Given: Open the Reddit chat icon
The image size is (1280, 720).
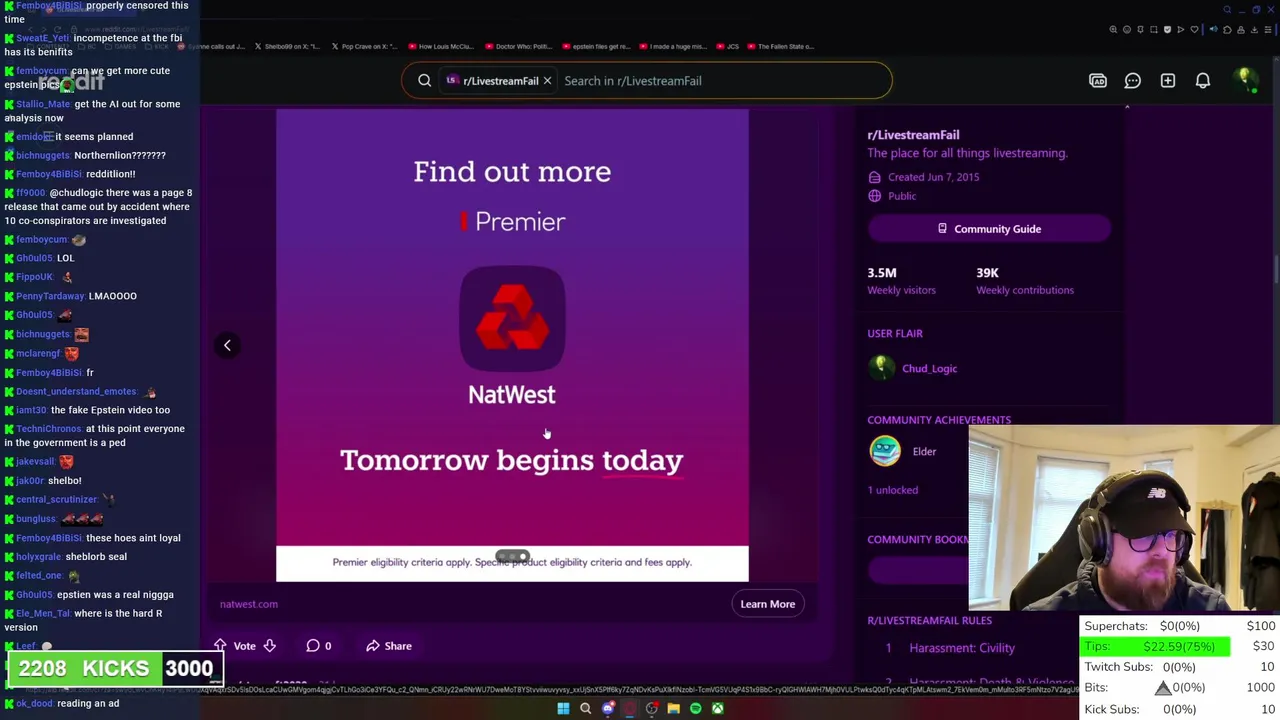Looking at the screenshot, I should tap(1132, 81).
